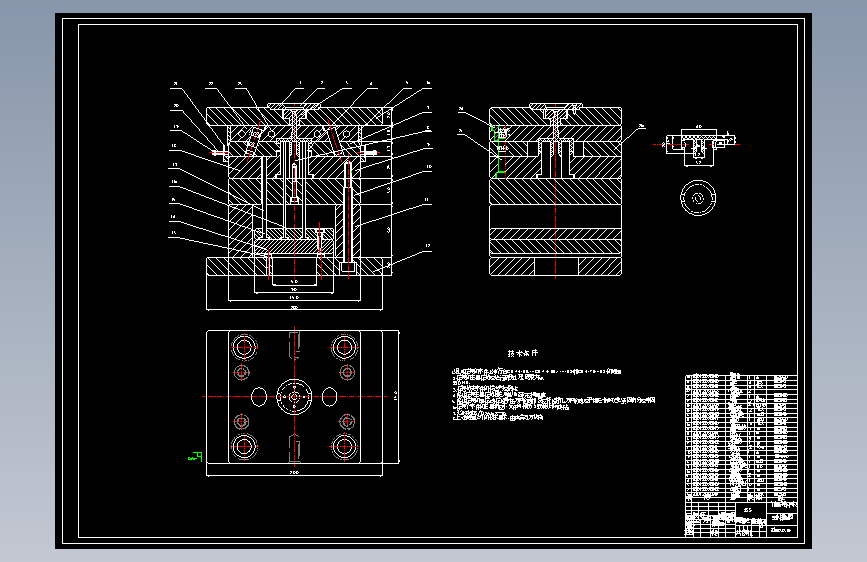Pick the circular part view below the detail section

click(698, 197)
